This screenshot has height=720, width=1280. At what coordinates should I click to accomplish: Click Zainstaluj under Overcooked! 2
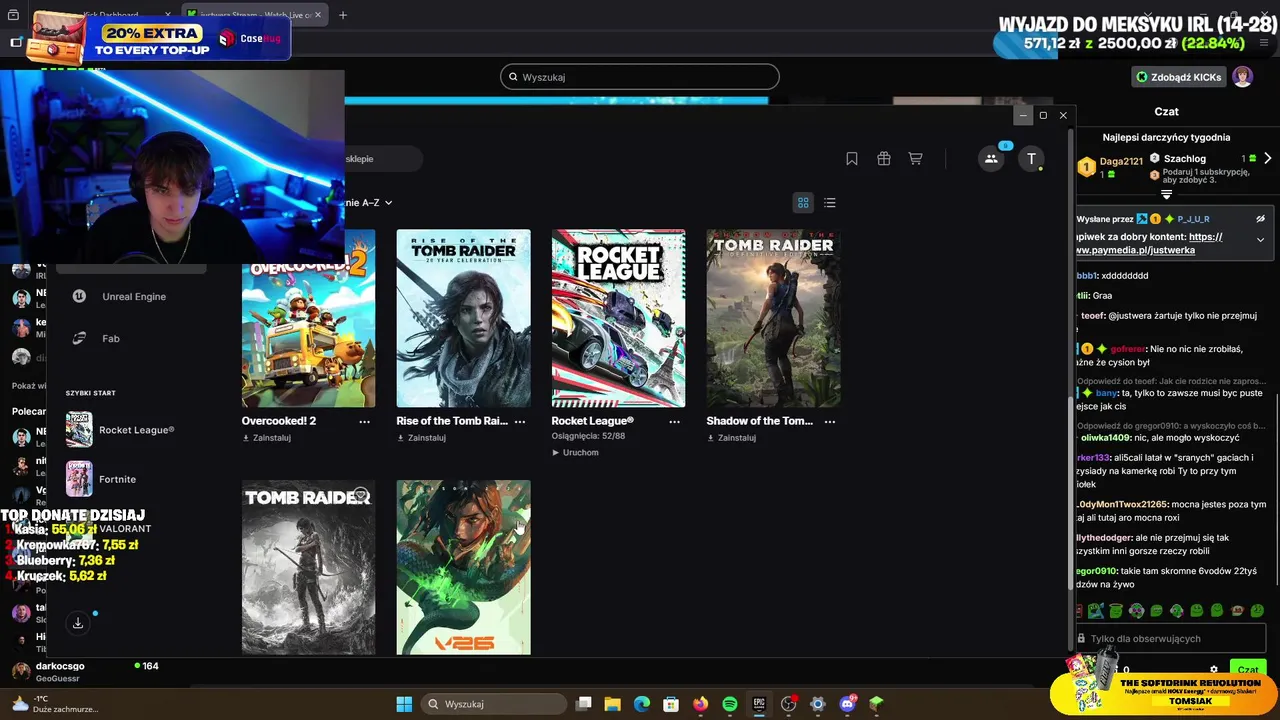pyautogui.click(x=266, y=438)
